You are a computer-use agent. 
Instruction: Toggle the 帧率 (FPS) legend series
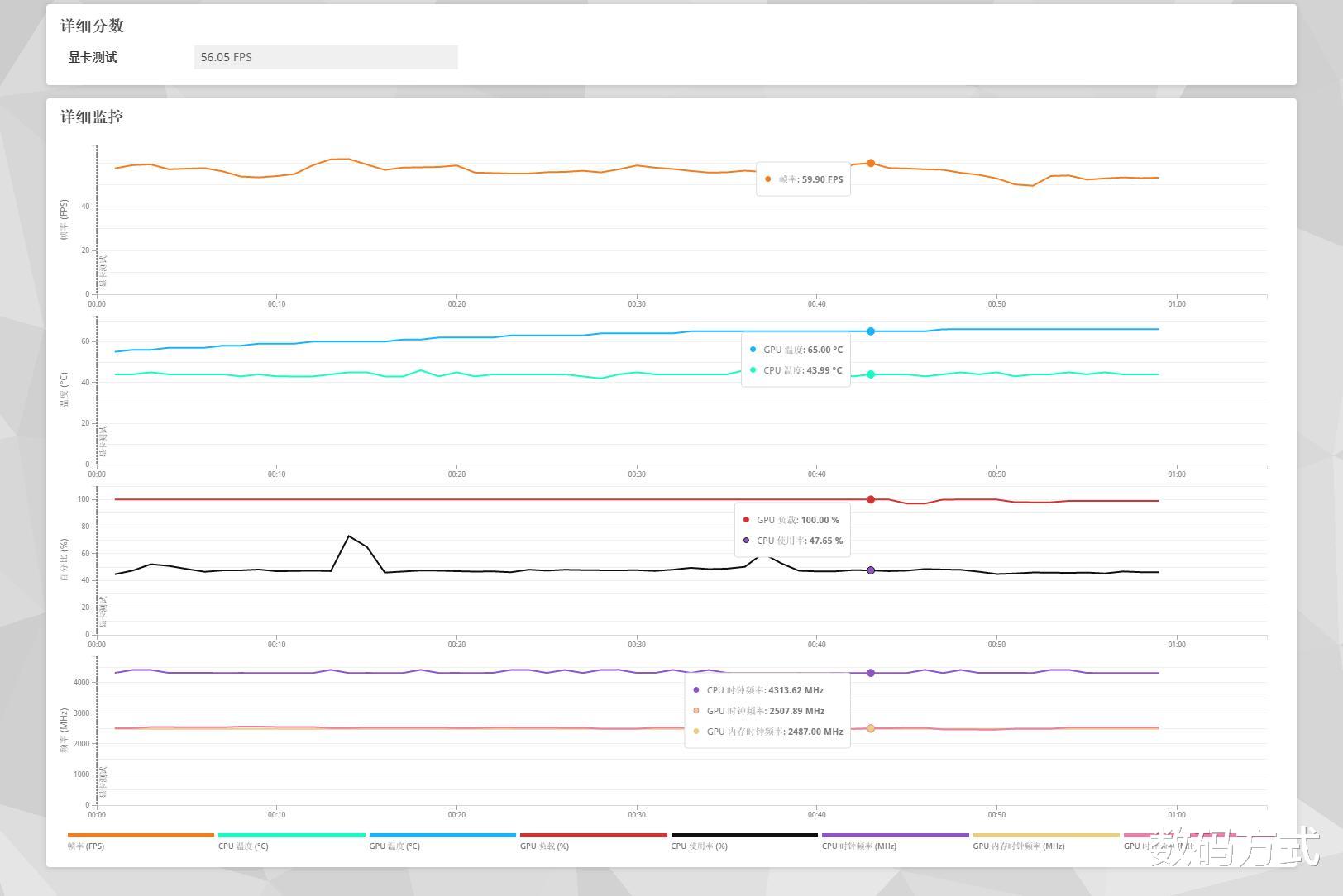point(86,846)
